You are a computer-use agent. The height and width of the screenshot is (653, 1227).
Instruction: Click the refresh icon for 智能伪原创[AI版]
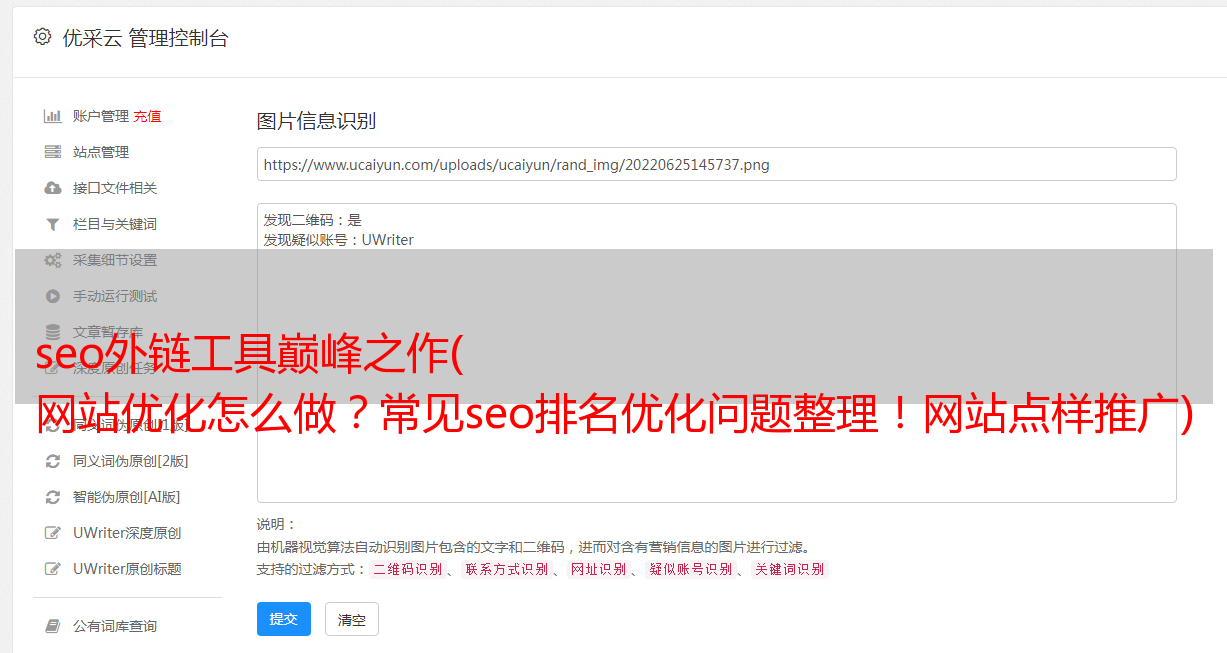pyautogui.click(x=53, y=497)
